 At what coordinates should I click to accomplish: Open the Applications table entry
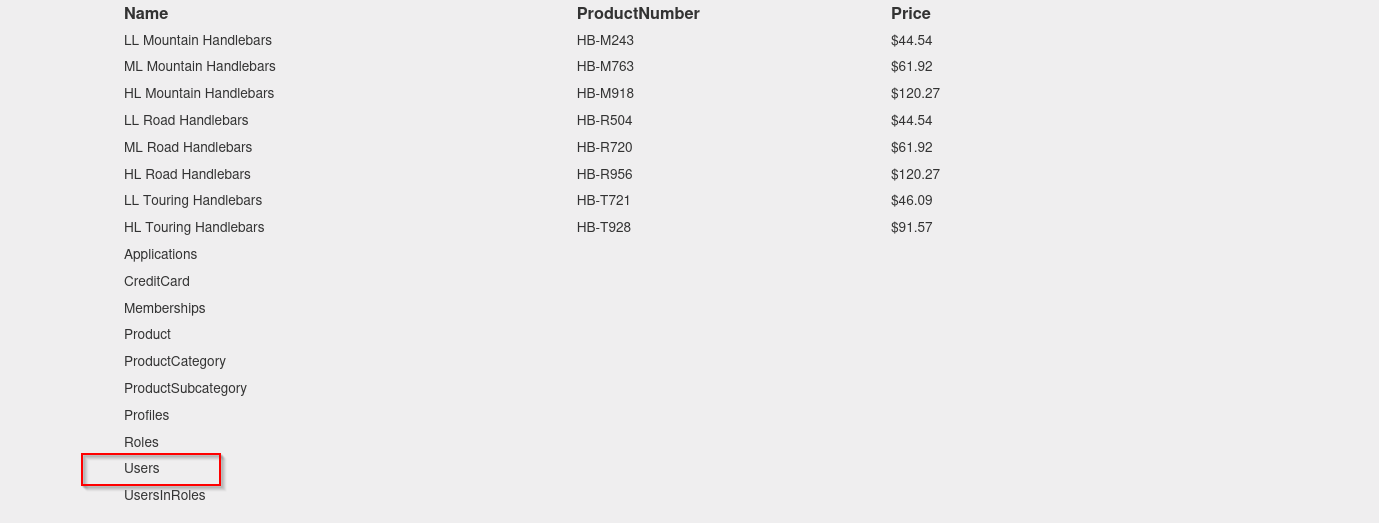pos(160,254)
